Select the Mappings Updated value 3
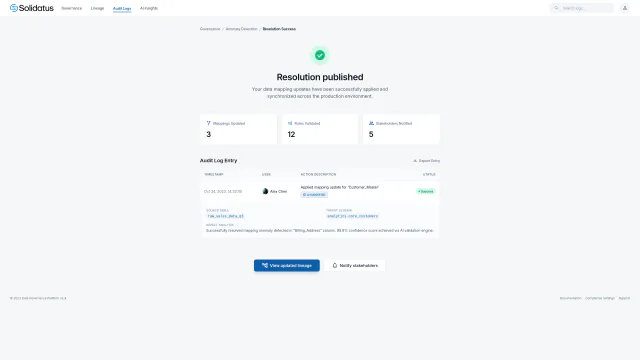The height and width of the screenshot is (360, 640). 209,134
